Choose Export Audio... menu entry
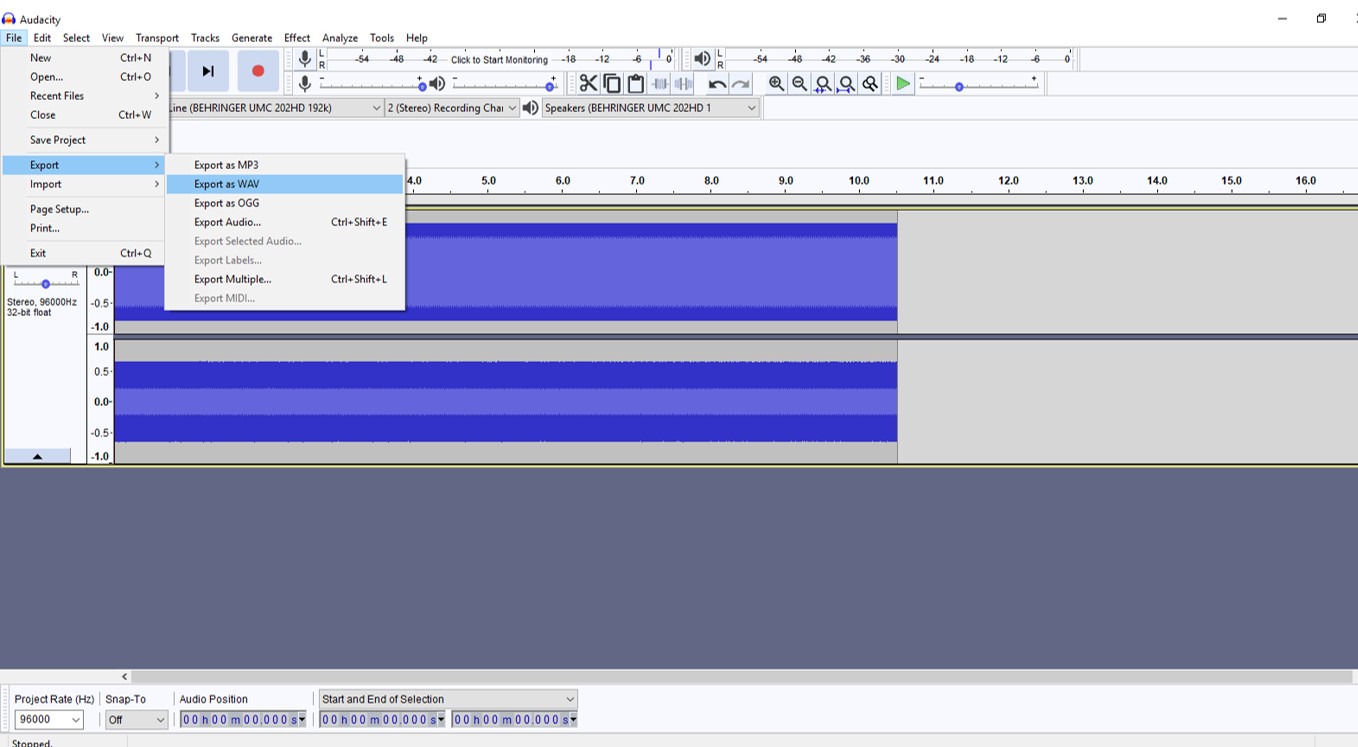This screenshot has height=747, width=1358. click(x=285, y=222)
